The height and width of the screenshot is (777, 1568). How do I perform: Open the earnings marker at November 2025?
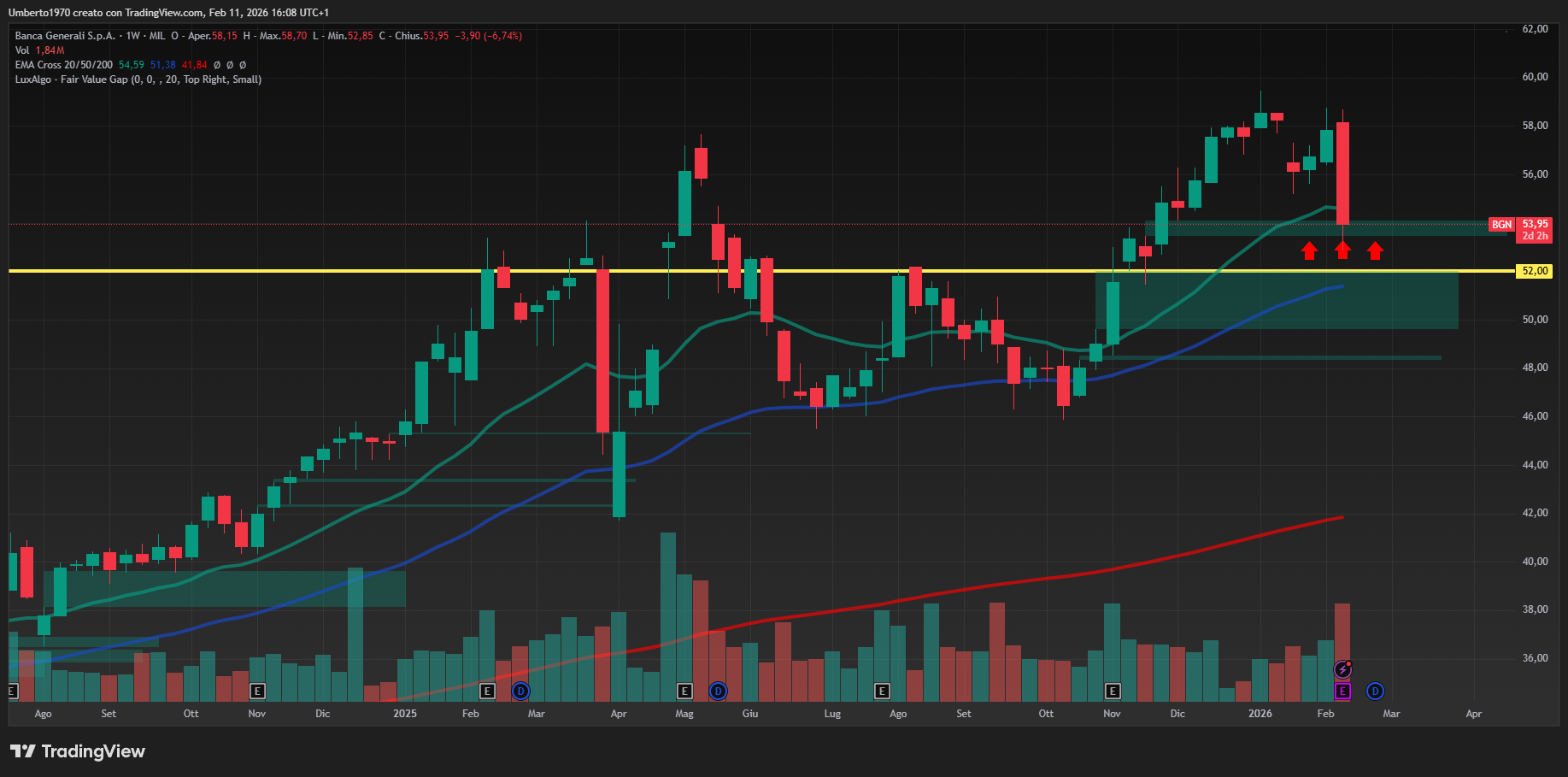pyautogui.click(x=1112, y=691)
